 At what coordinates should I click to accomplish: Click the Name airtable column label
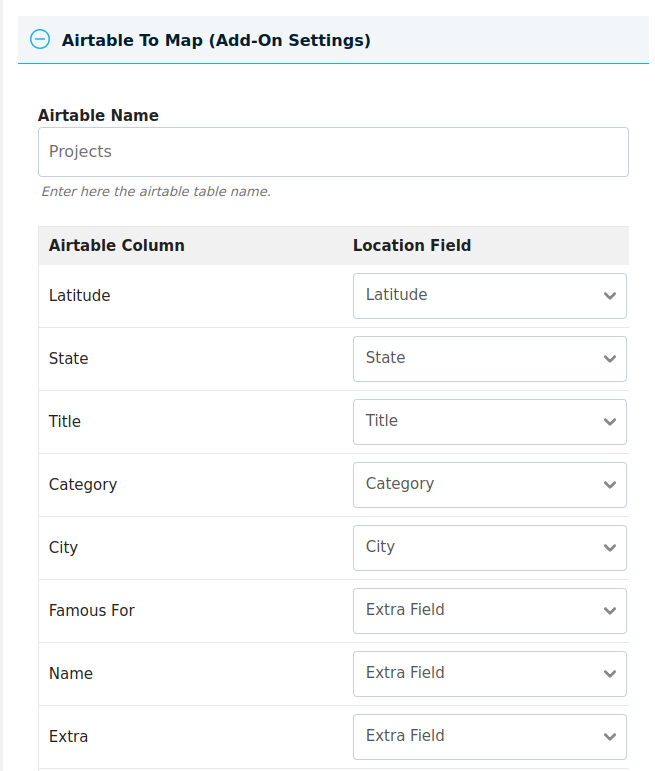[71, 673]
